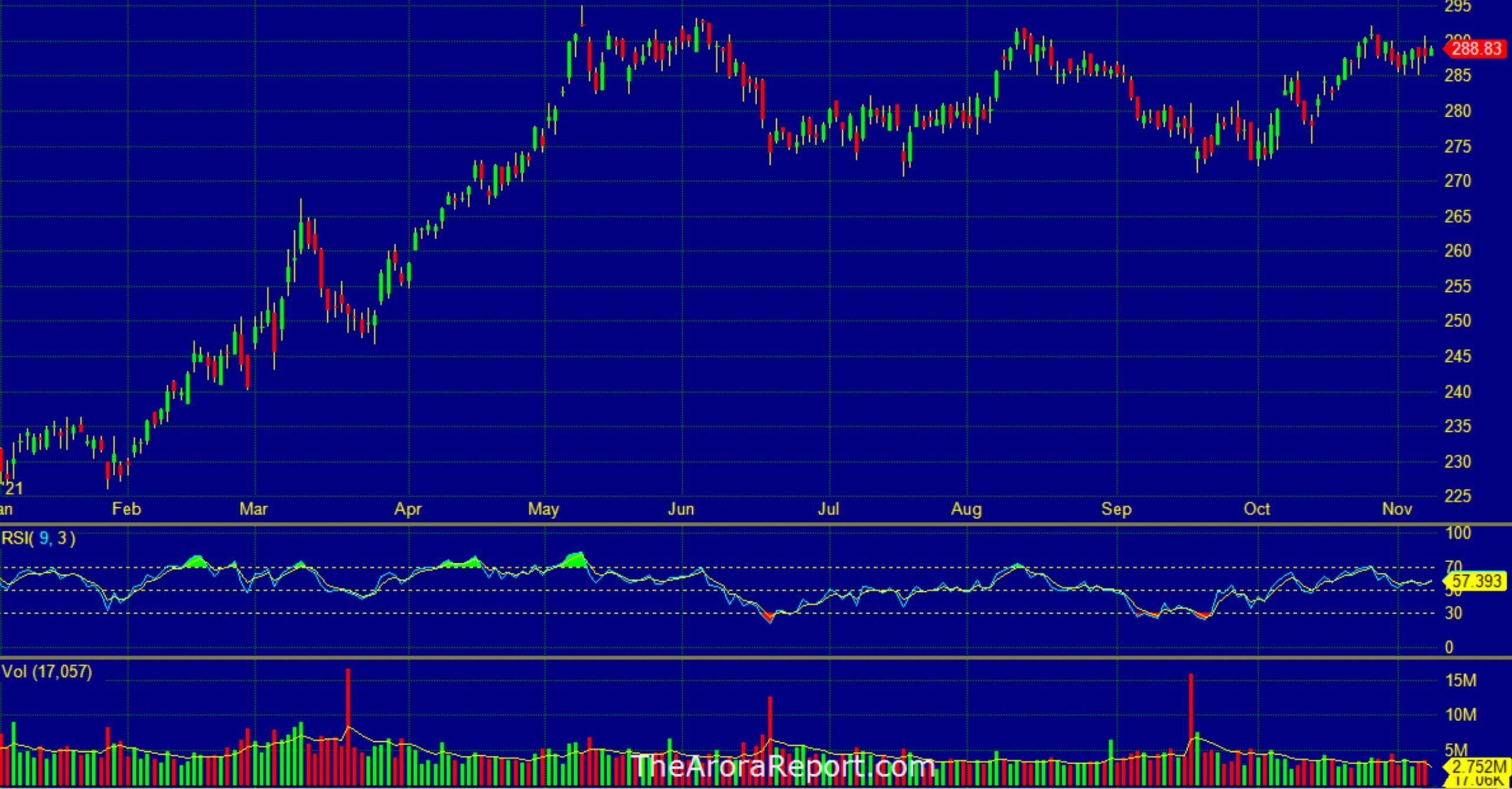Click the 285 price axis label
1512x789 pixels.
[x=1458, y=76]
